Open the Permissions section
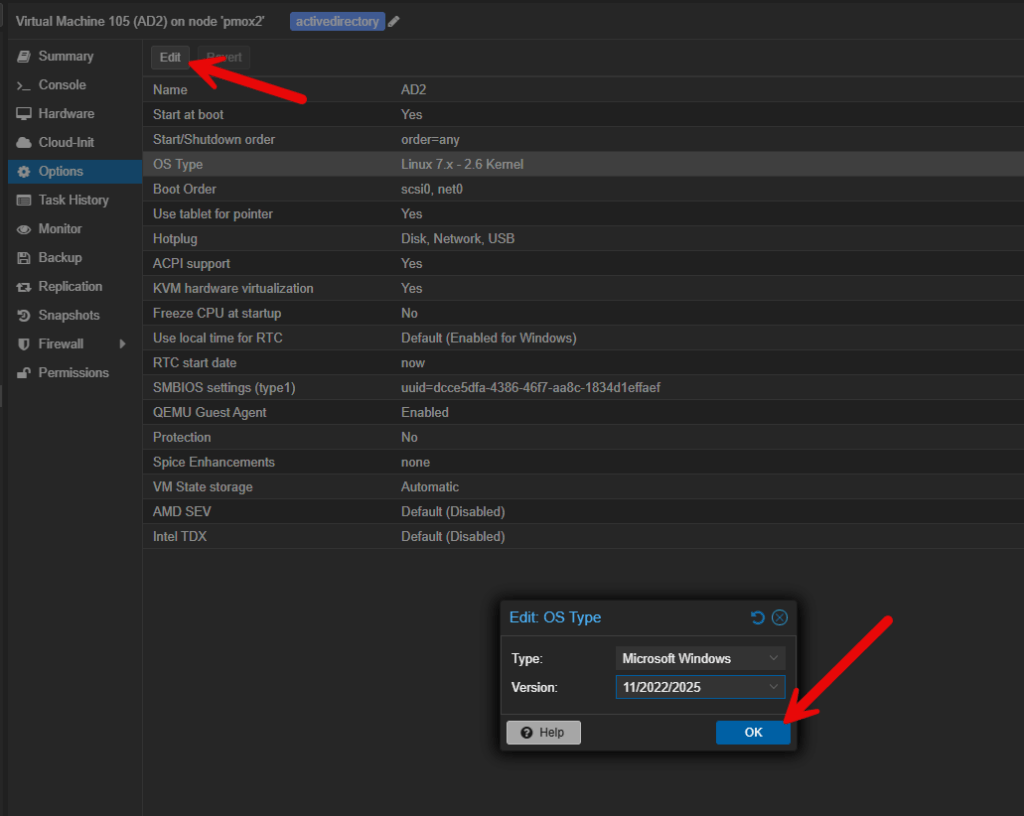Screen dimensions: 1024x816 pyautogui.click(x=73, y=372)
